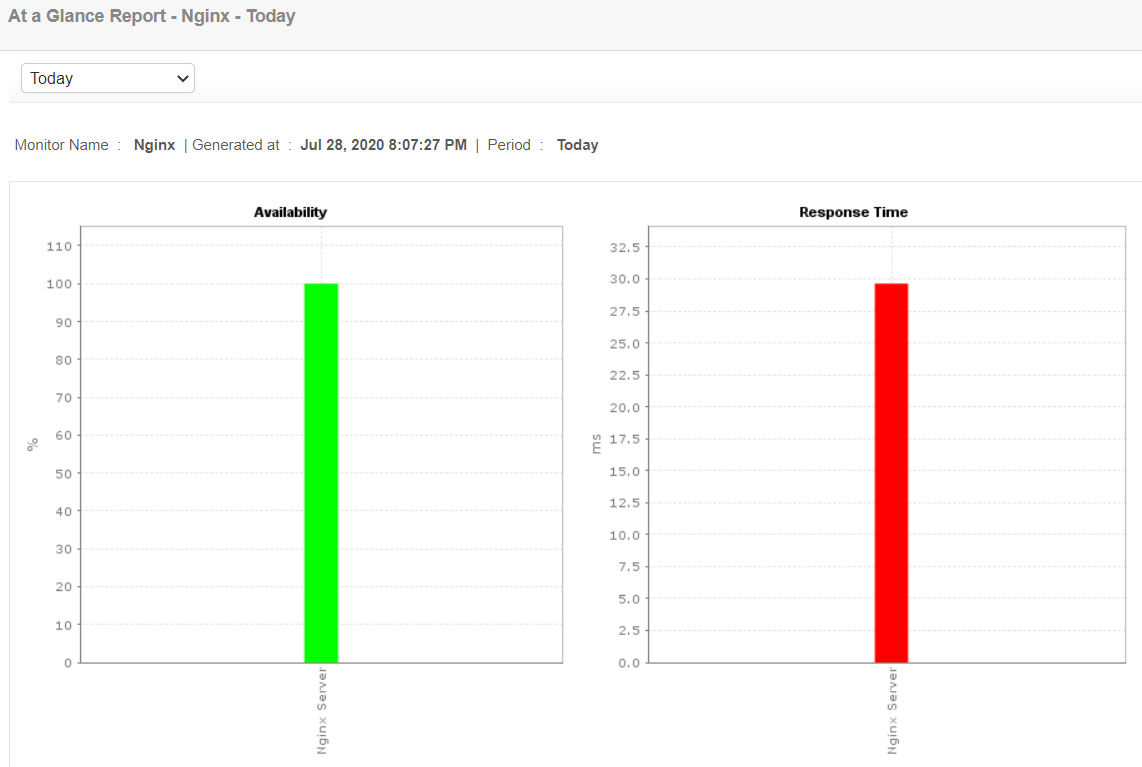This screenshot has width=1142, height=767.
Task: Click the % axis label of Availability chart
Action: (x=32, y=444)
